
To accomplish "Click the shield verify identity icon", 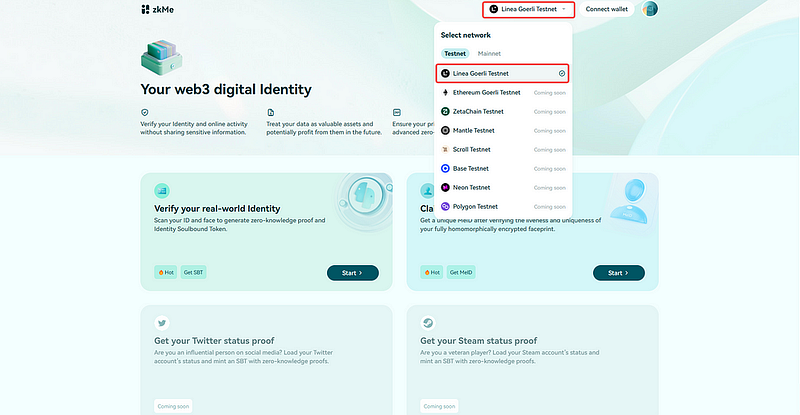I will [x=145, y=112].
